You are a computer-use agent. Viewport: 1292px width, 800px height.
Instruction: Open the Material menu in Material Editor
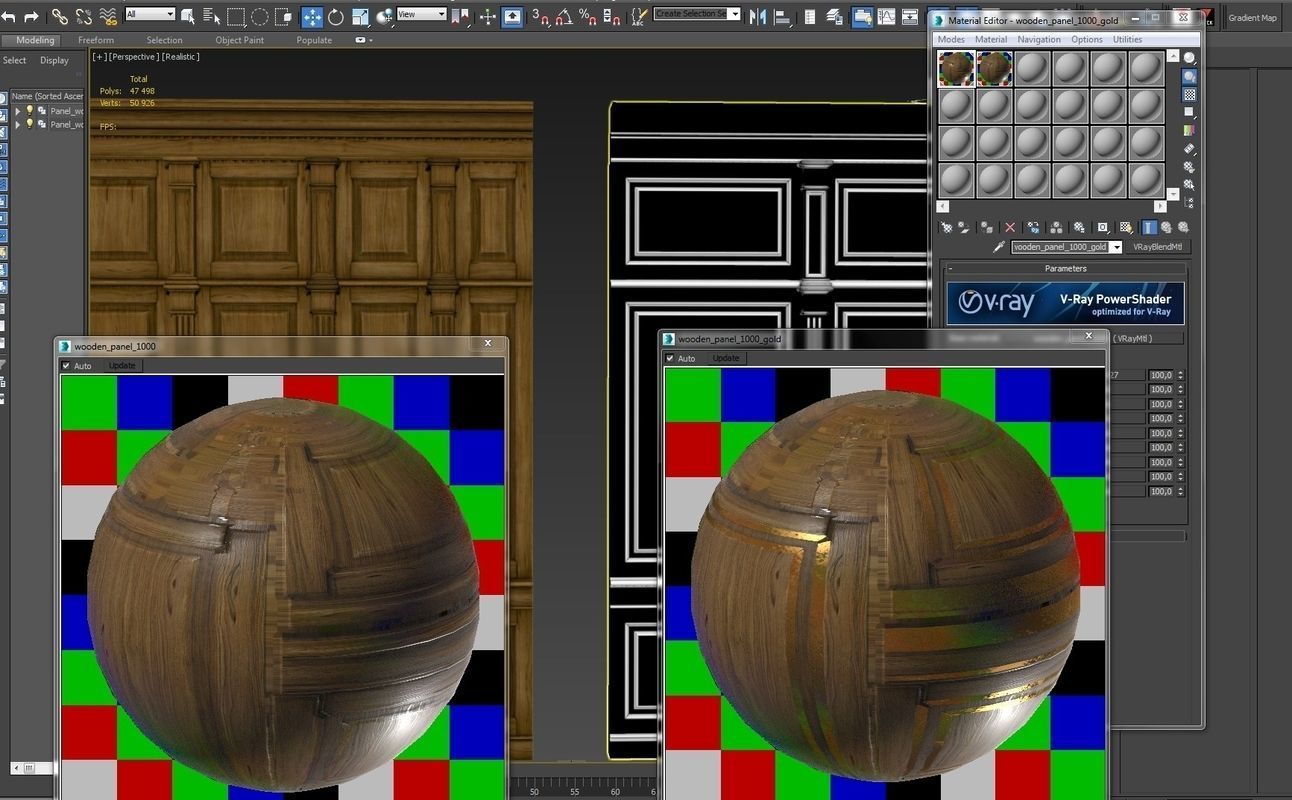coord(991,39)
